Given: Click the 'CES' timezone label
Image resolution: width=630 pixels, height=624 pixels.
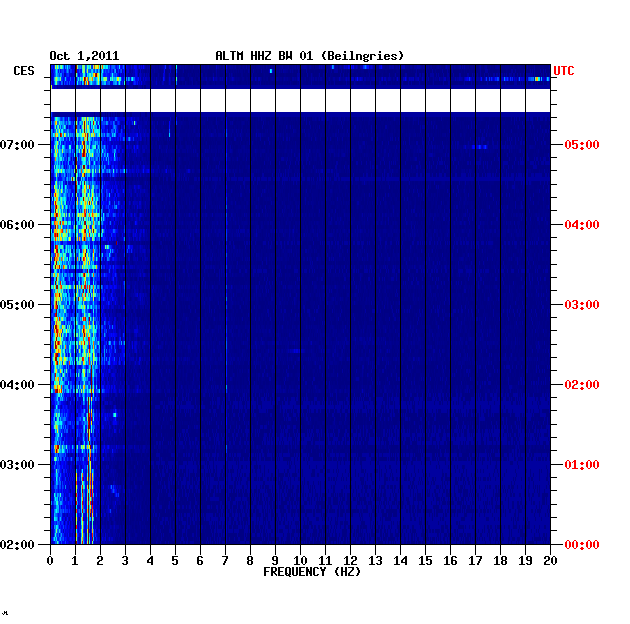Looking at the screenshot, I should coord(24,71).
